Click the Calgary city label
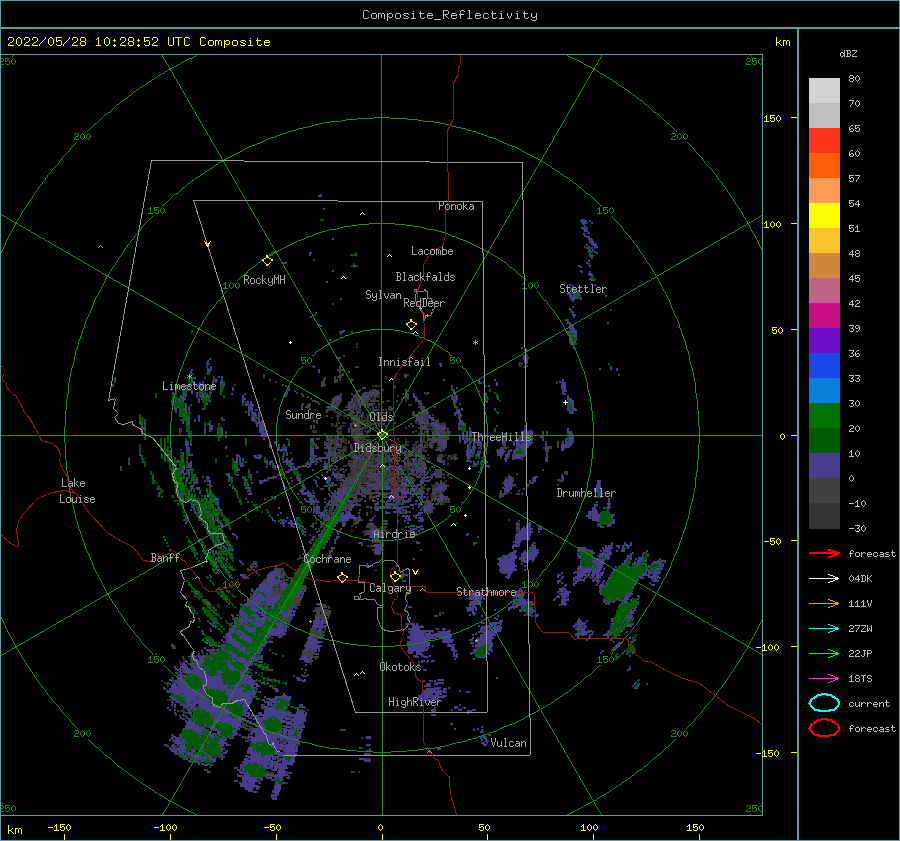This screenshot has width=900, height=841. tap(390, 588)
